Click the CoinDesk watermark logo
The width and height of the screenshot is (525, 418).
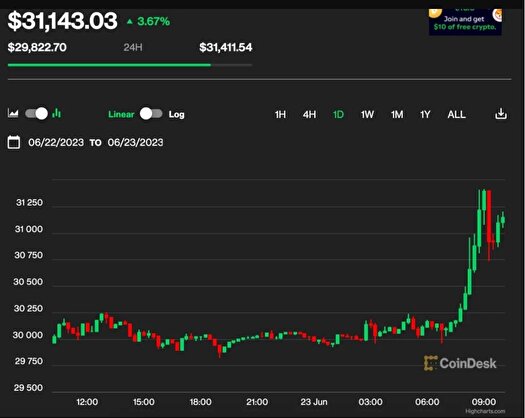click(x=460, y=363)
